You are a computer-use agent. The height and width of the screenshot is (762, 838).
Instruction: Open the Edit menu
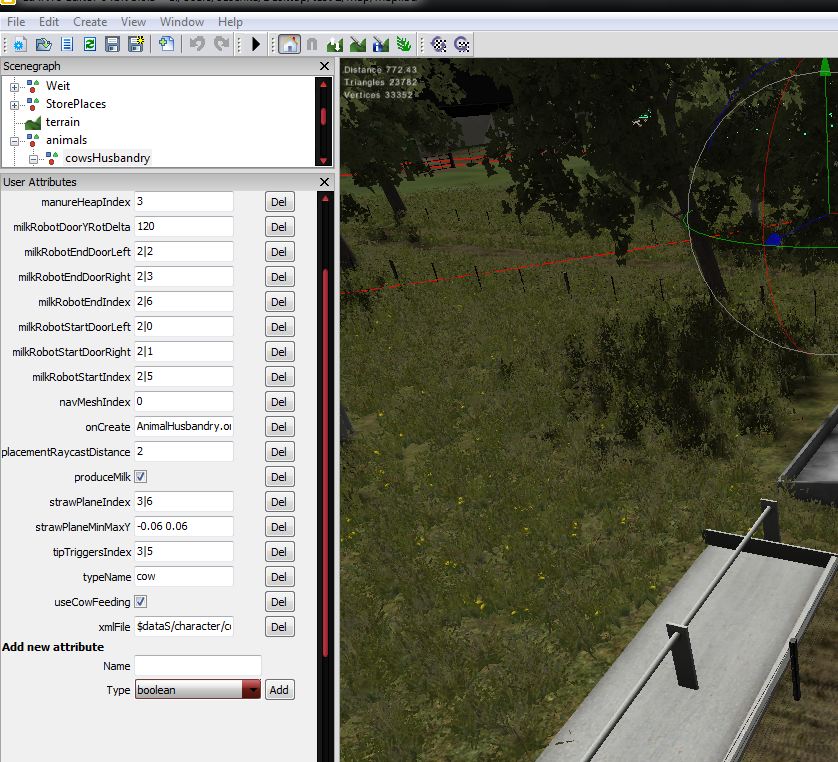coord(49,22)
